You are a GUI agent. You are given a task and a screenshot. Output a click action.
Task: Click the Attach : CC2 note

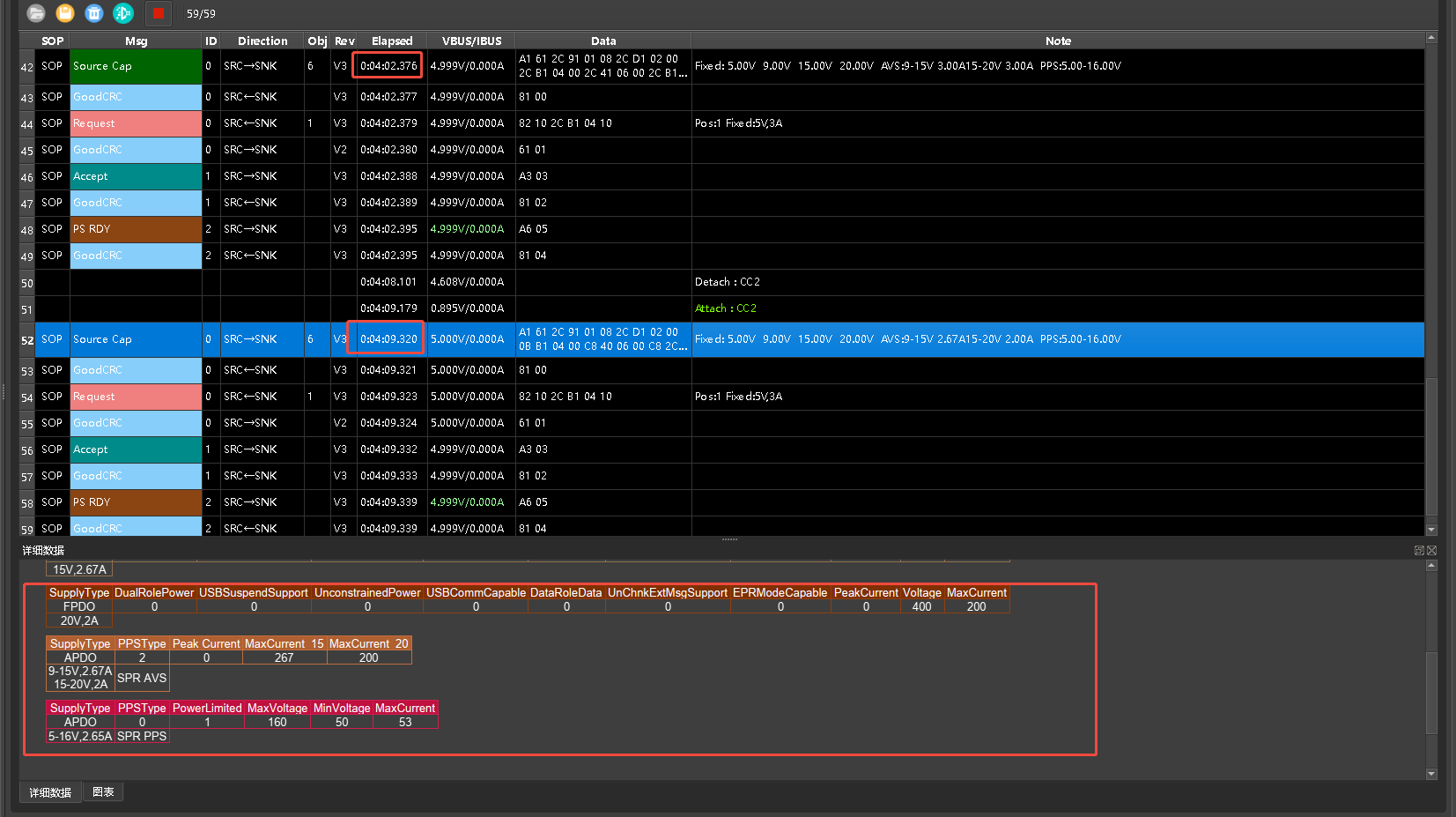pos(726,308)
